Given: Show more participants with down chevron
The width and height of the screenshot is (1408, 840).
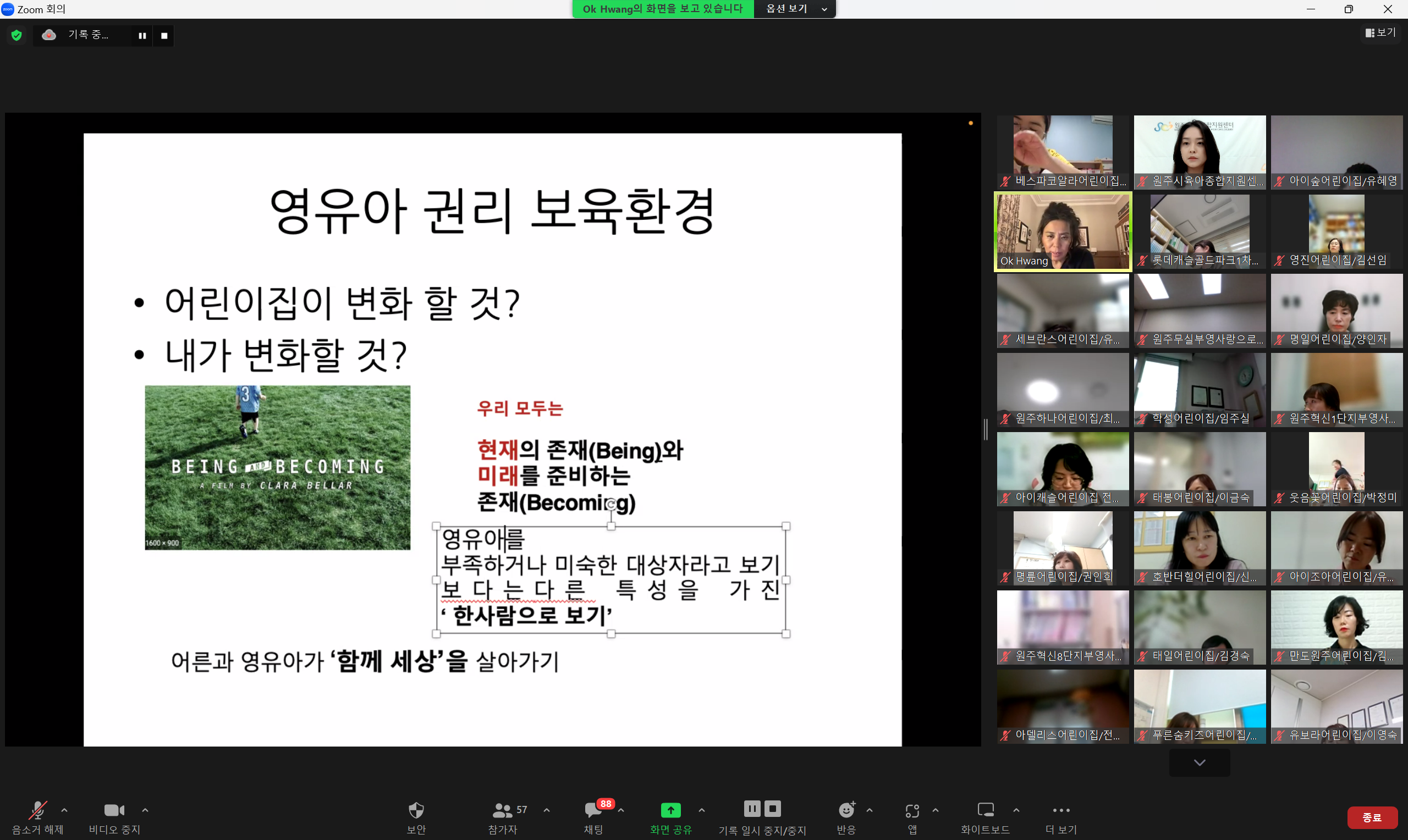Looking at the screenshot, I should (x=1199, y=762).
